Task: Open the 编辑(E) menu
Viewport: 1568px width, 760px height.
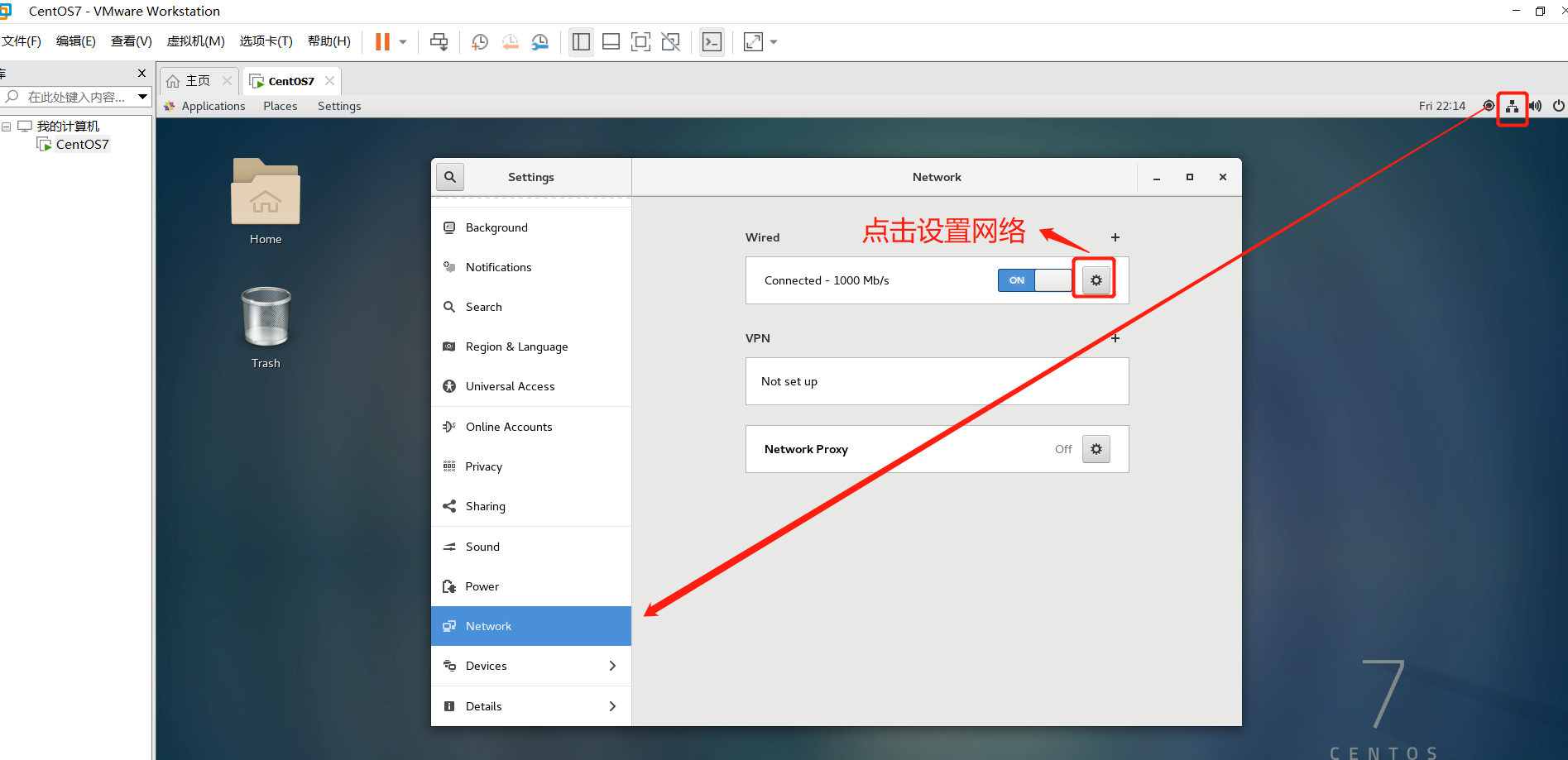Action: pyautogui.click(x=76, y=41)
